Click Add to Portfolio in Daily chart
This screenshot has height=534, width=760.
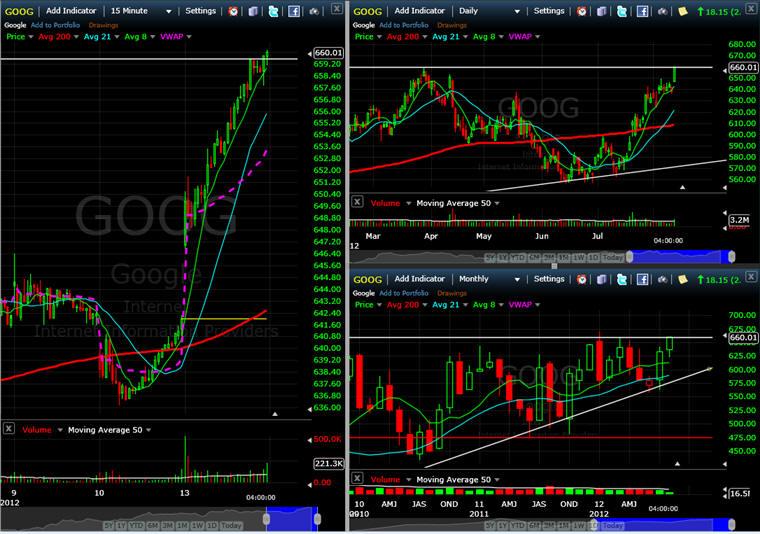404,25
